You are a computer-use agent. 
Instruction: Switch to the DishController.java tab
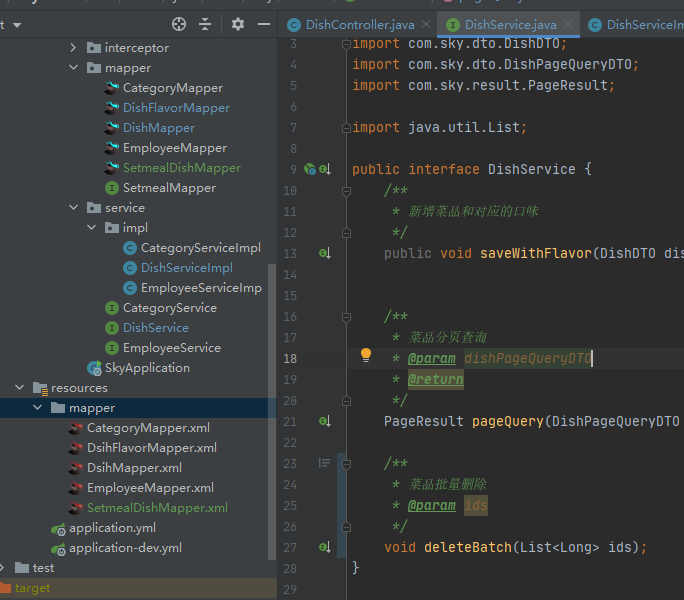coord(359,25)
